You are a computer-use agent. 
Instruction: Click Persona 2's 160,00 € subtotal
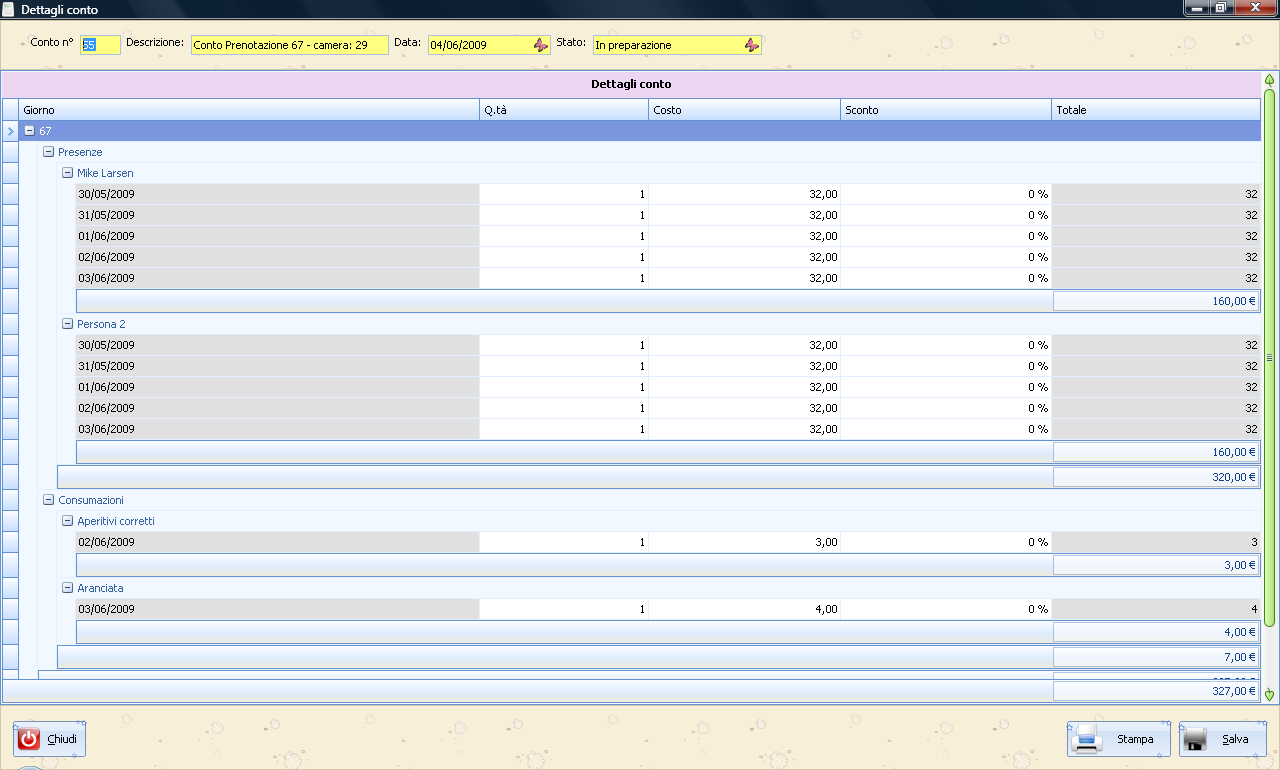1156,452
